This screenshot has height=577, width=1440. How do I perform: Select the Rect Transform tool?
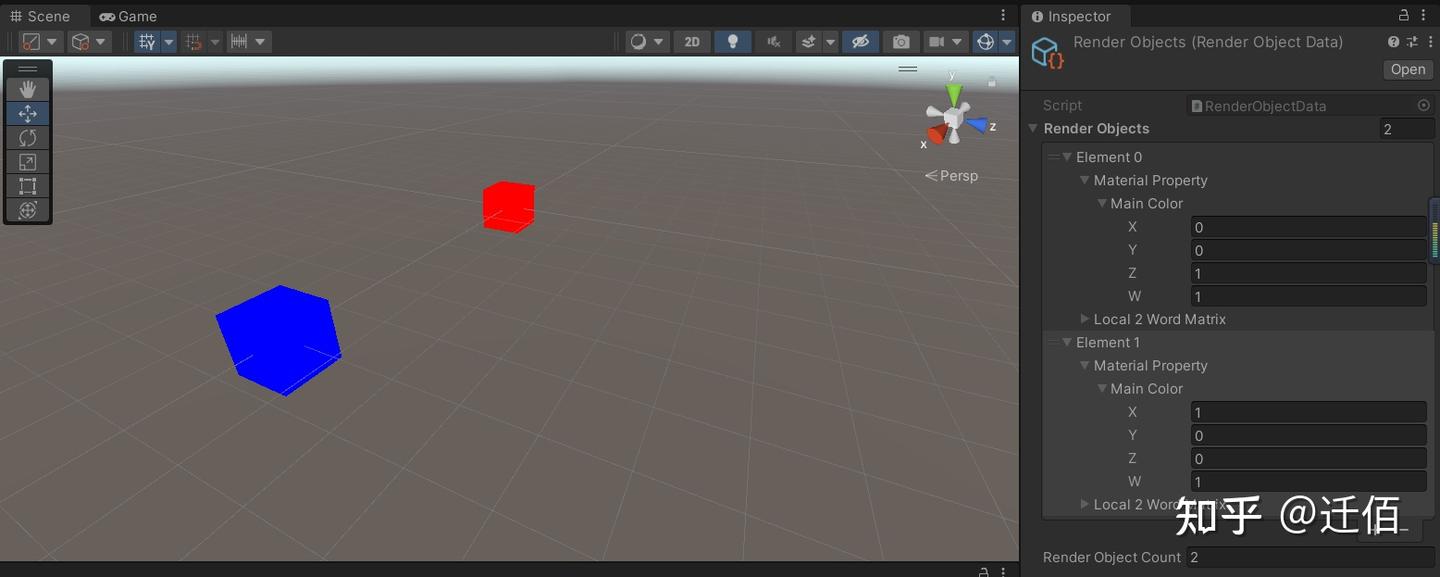(27, 186)
